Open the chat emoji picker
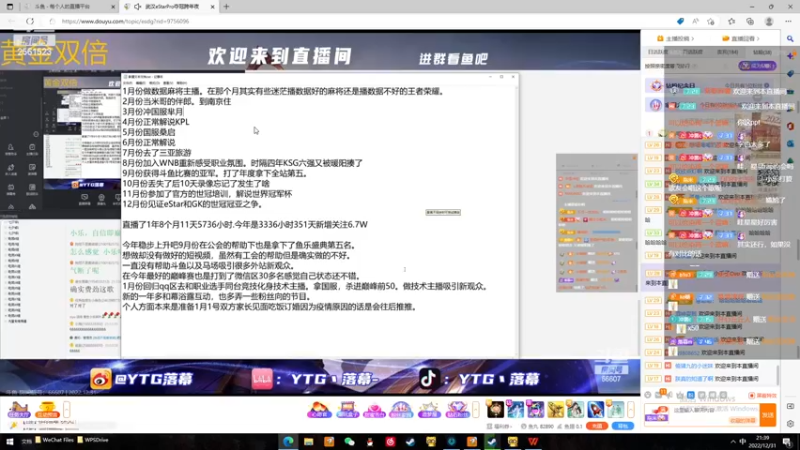 tap(648, 395)
